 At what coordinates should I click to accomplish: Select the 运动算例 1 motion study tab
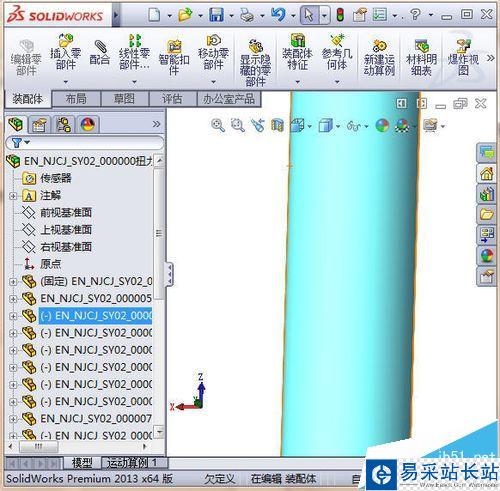coord(131,463)
